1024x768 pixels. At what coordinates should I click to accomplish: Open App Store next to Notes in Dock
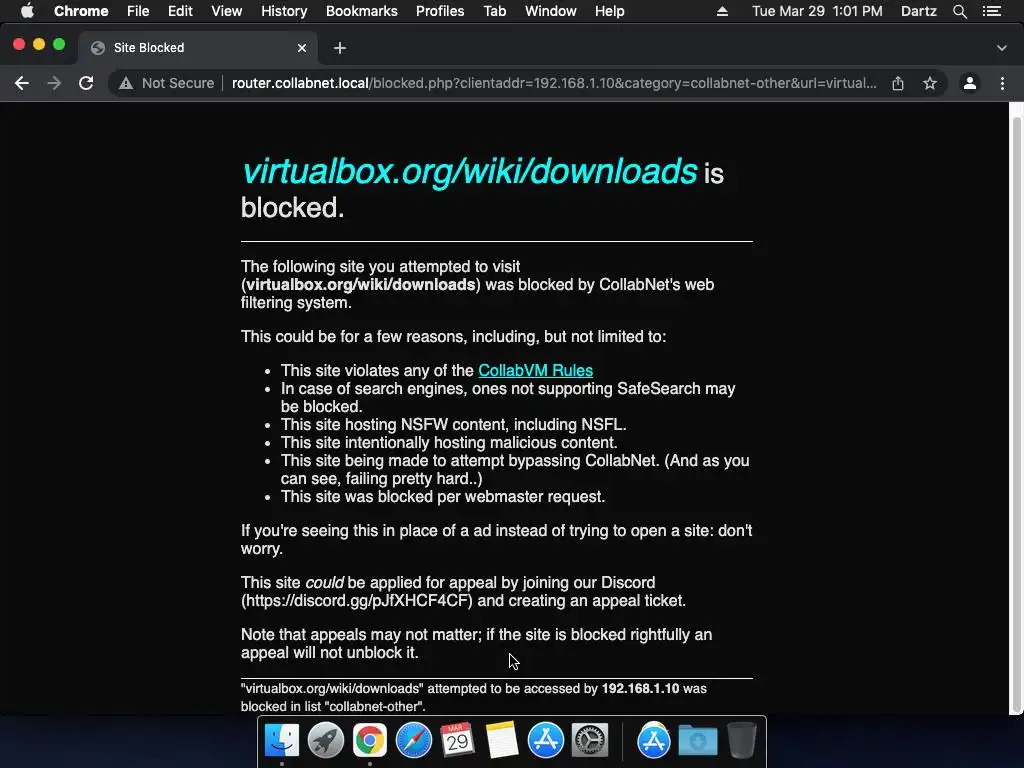(x=546, y=740)
